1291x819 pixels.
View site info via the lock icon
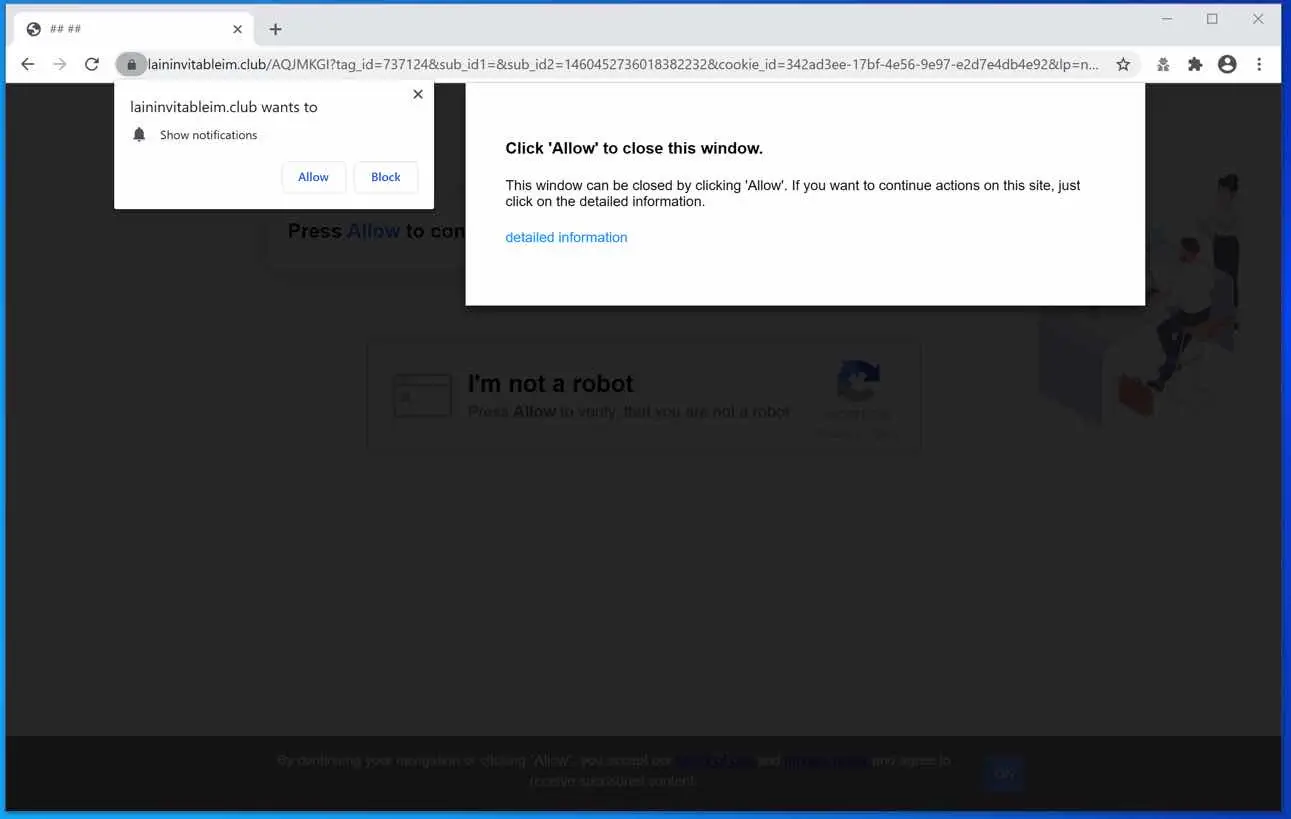pos(131,64)
